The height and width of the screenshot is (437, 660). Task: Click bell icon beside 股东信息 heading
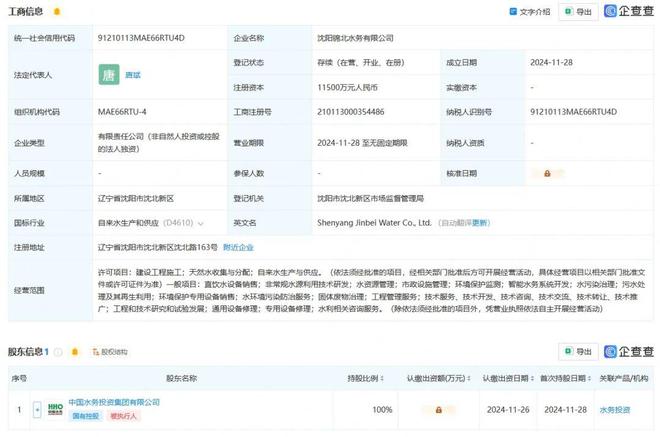click(x=75, y=352)
